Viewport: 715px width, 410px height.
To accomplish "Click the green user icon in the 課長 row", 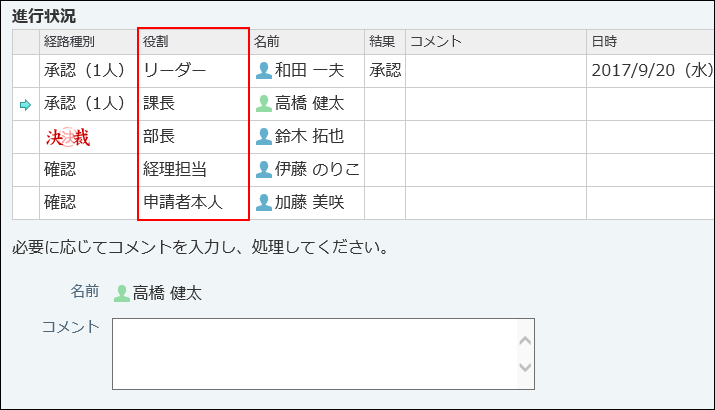I will click(264, 104).
